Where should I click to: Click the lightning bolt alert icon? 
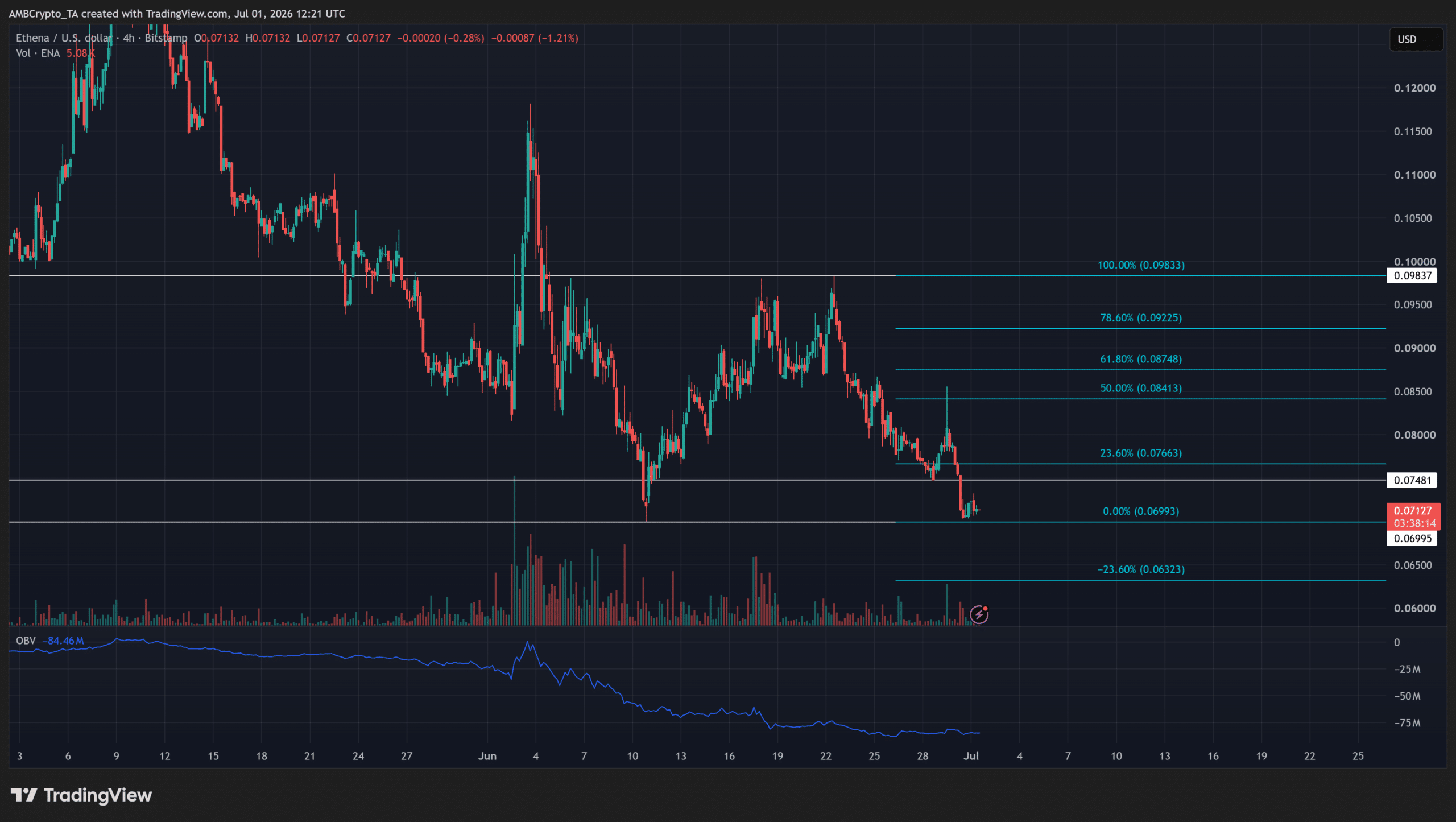[x=979, y=614]
